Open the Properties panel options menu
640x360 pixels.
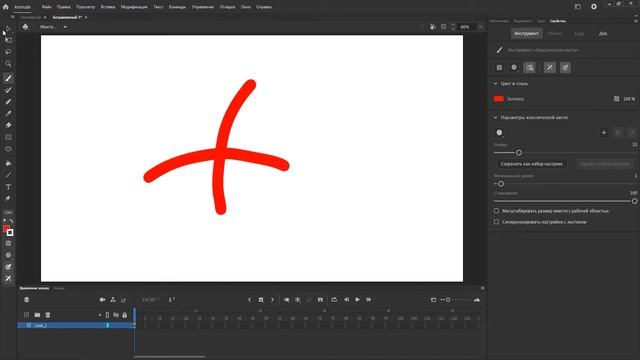coord(636,21)
